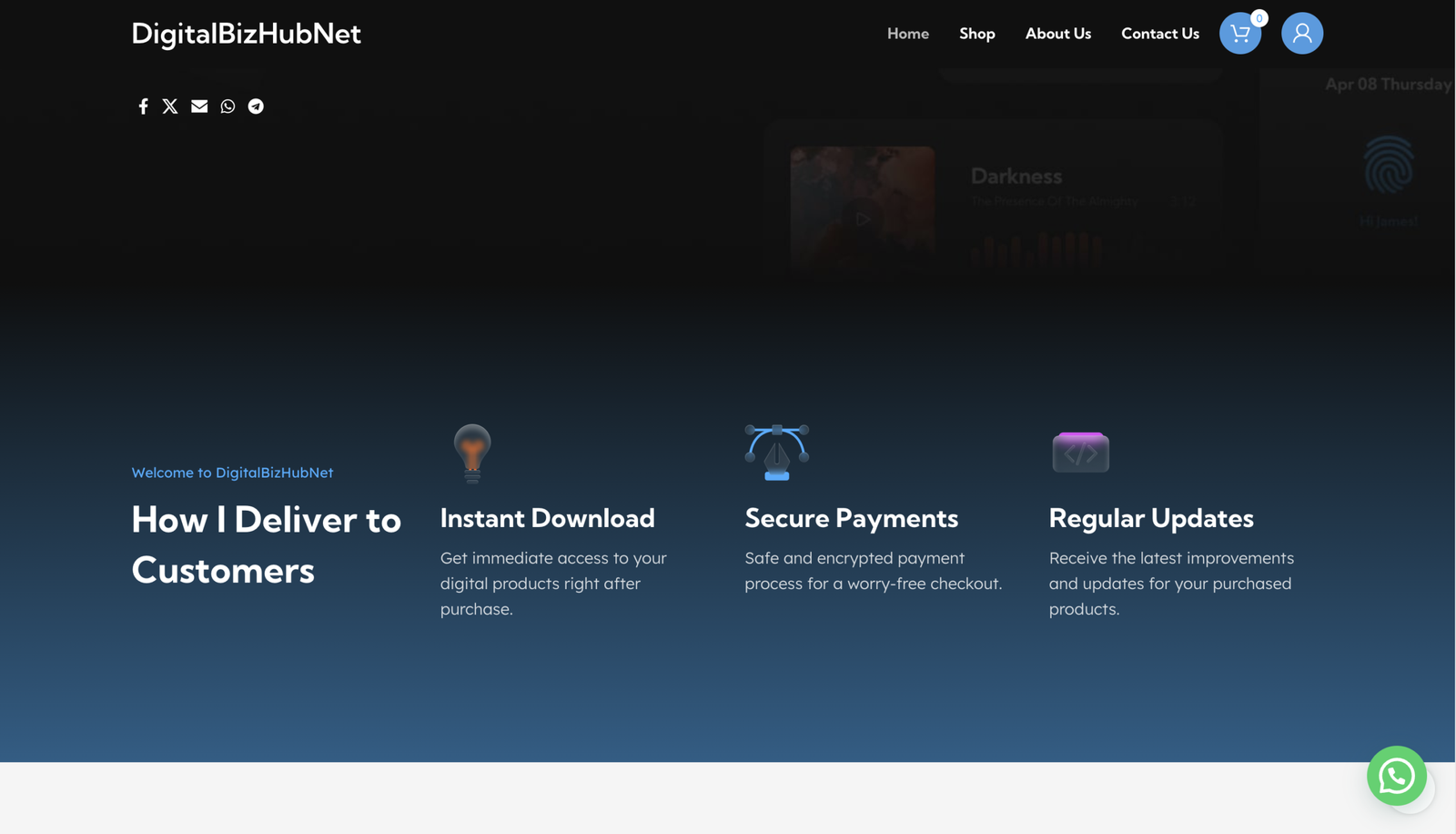Image resolution: width=1456 pixels, height=834 pixels.
Task: Click the Facebook share icon
Action: click(143, 107)
